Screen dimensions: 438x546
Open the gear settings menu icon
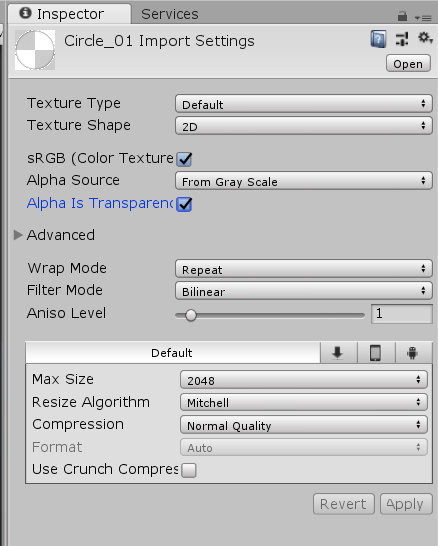(425, 38)
